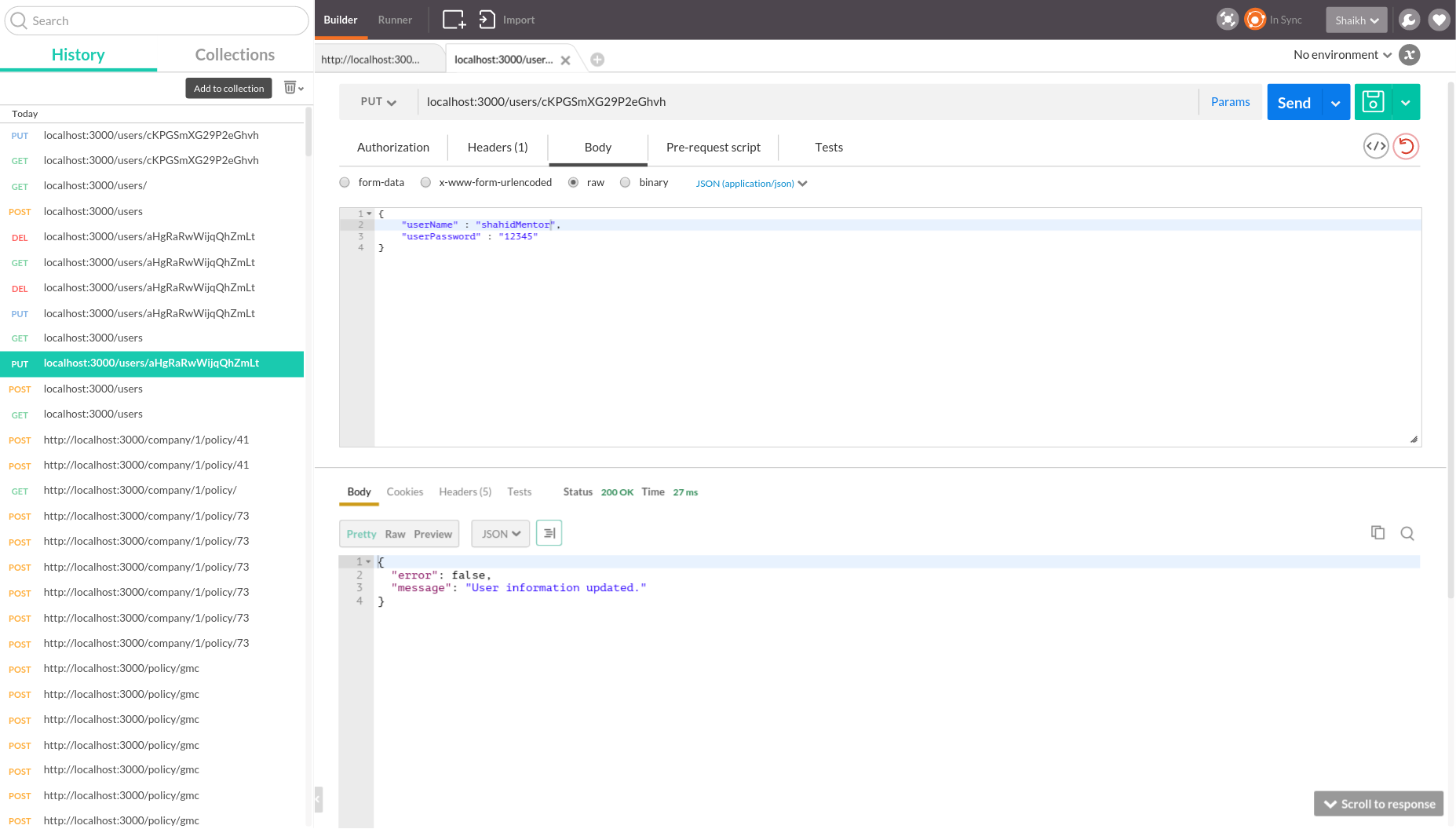Click the Scroll to response button
This screenshot has width=1456, height=829.
(x=1378, y=803)
